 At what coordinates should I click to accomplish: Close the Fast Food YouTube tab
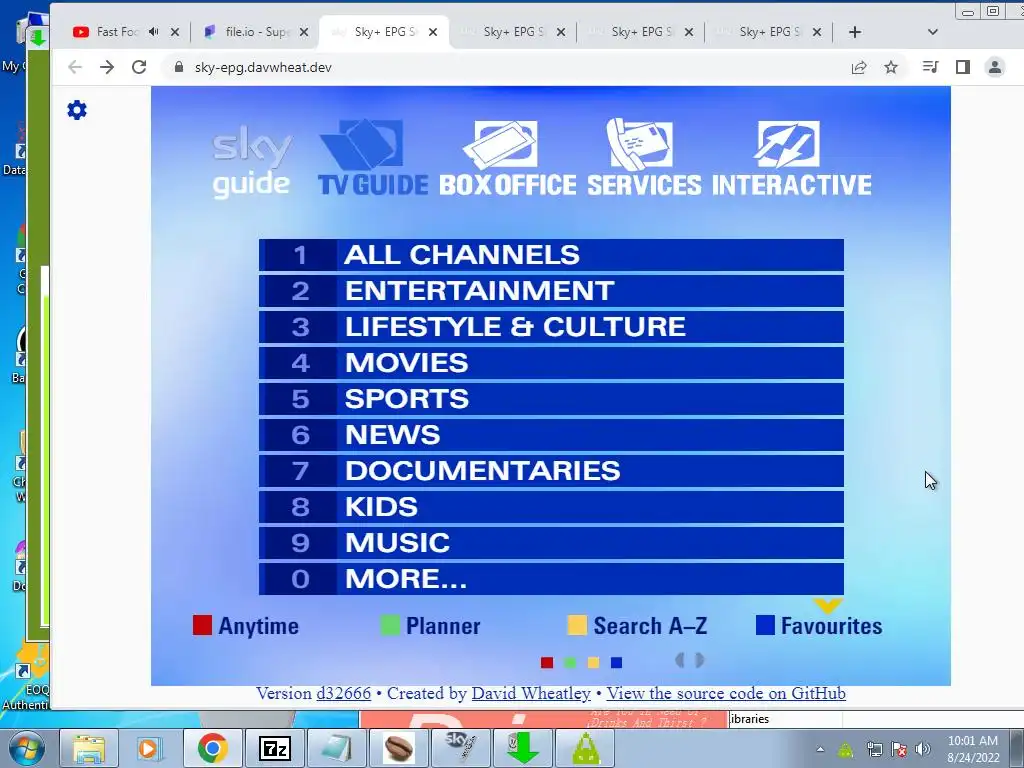[x=174, y=32]
